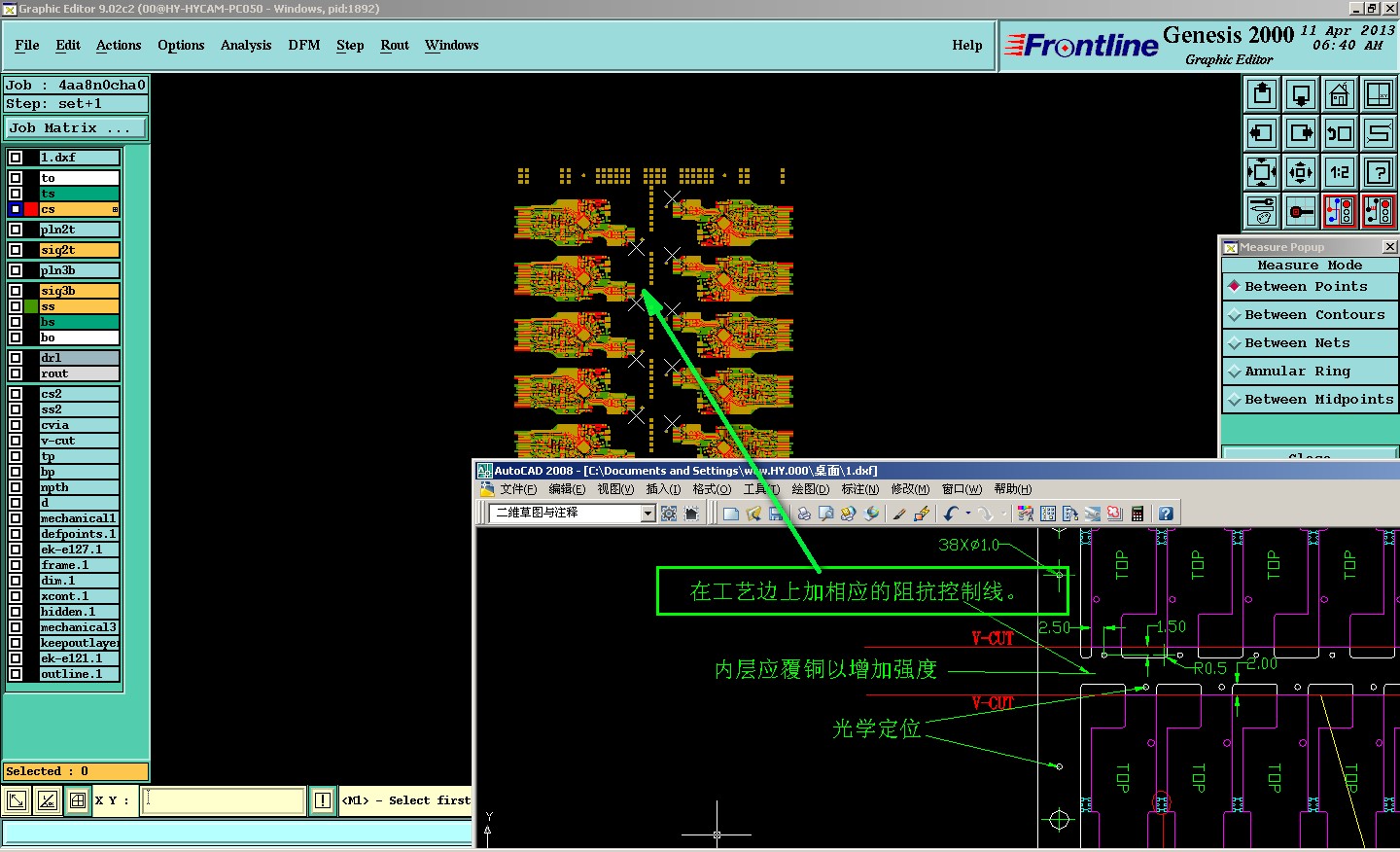Open the DFM menu
The width and height of the screenshot is (1400, 852).
point(304,46)
